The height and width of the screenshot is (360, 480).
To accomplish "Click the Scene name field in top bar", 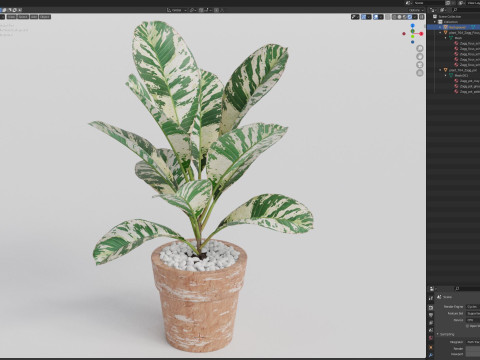I will (x=429, y=3).
